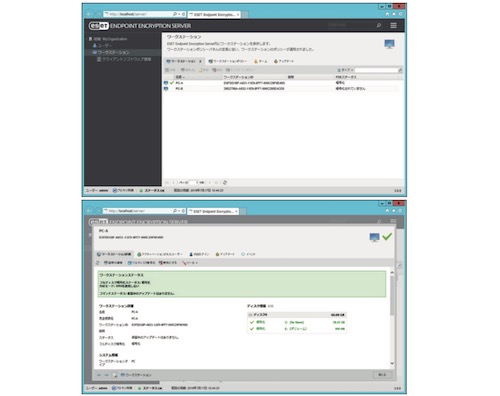This screenshot has height=396, width=500.
Task: Click the page number field in the pagination bar
Action: pyautogui.click(x=193, y=183)
